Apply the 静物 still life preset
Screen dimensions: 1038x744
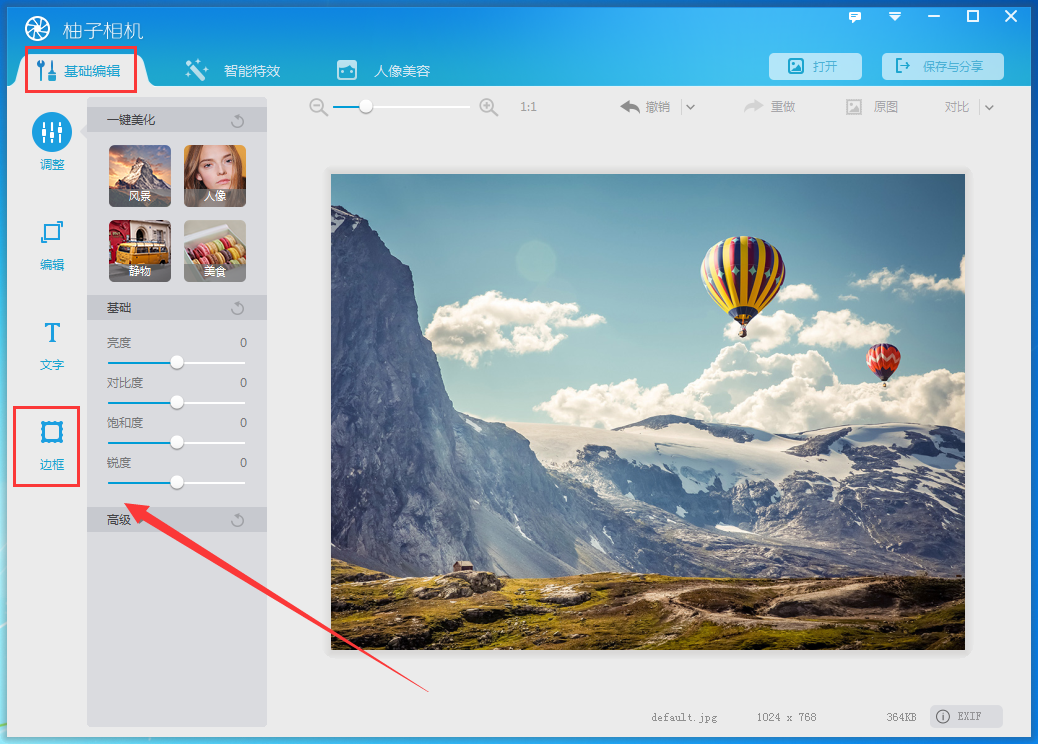click(140, 251)
